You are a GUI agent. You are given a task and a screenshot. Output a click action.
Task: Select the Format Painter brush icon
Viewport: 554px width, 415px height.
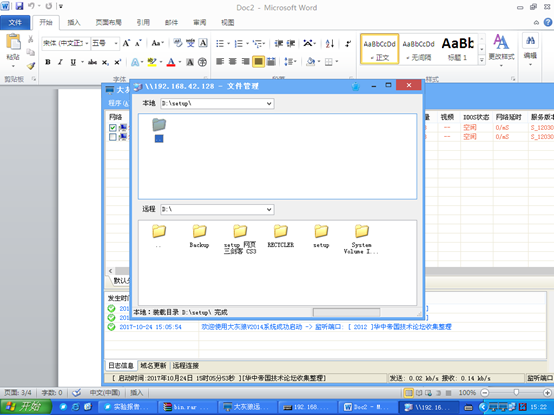tap(31, 65)
